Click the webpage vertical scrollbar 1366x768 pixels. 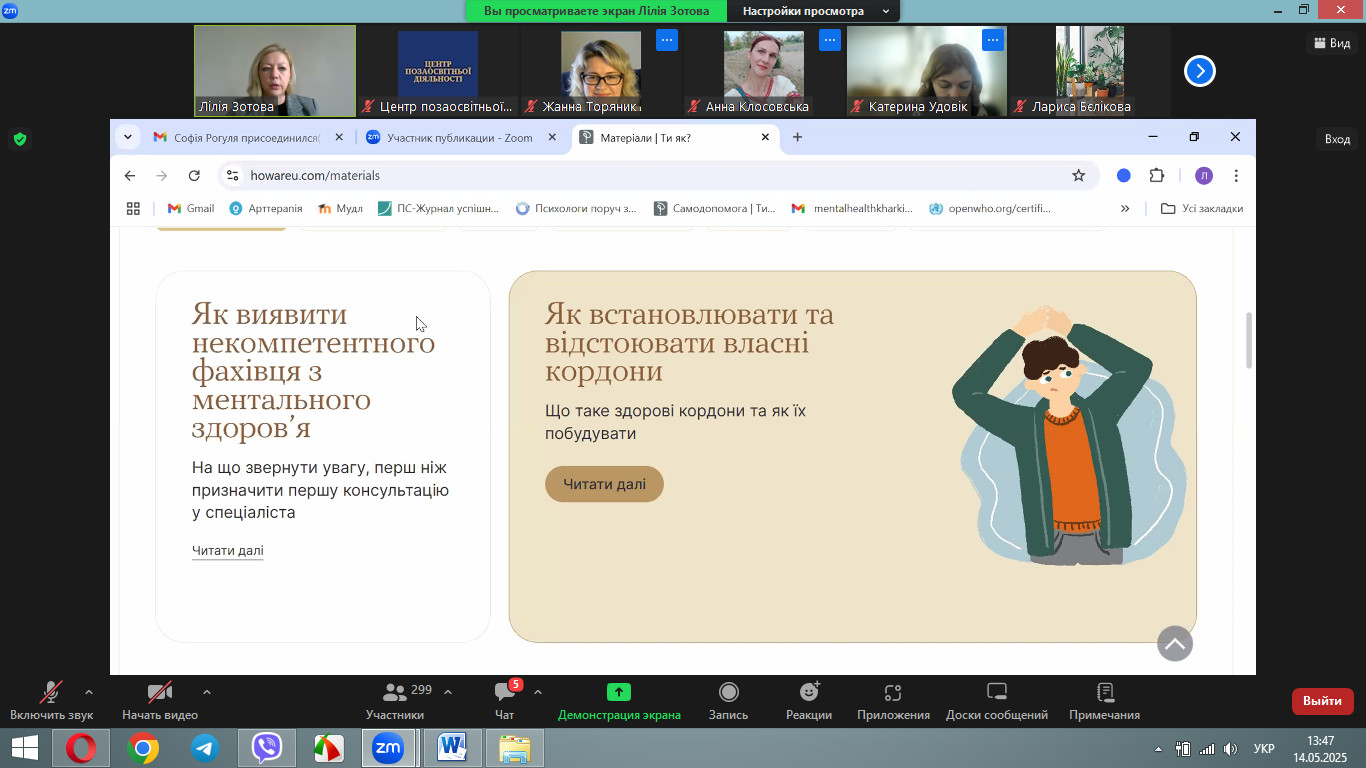pos(1248,340)
